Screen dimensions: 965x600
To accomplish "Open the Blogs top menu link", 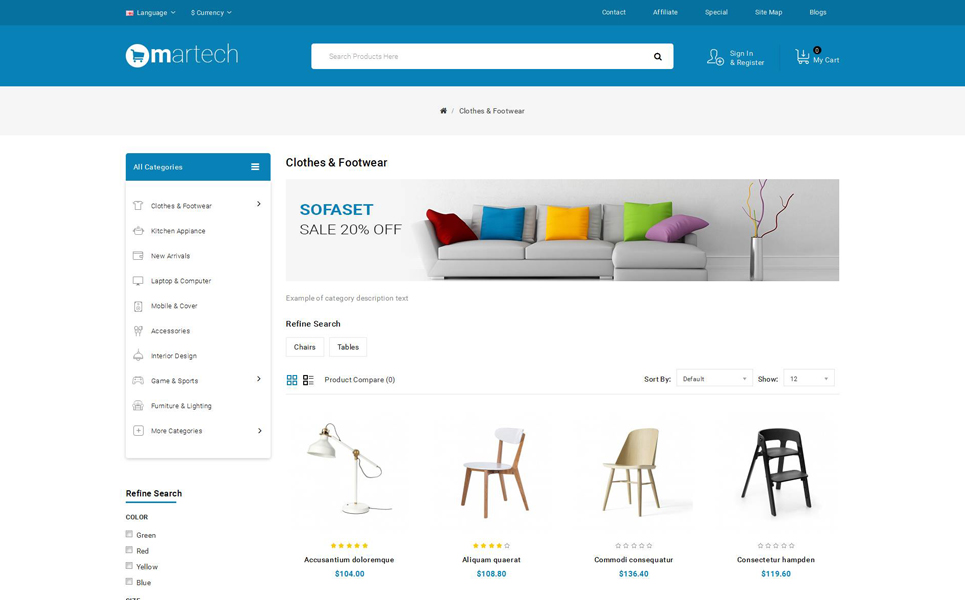I will (818, 12).
